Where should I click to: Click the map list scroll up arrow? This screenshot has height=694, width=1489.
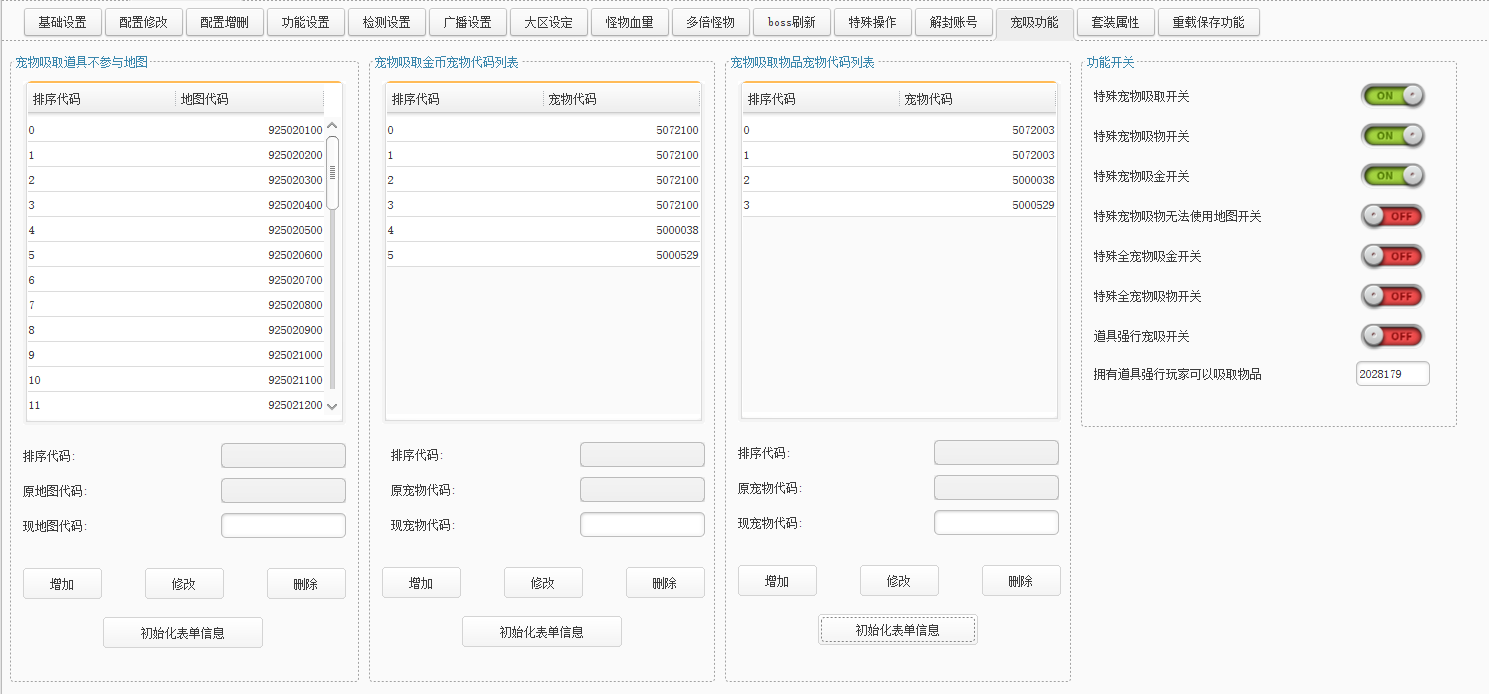pos(333,126)
